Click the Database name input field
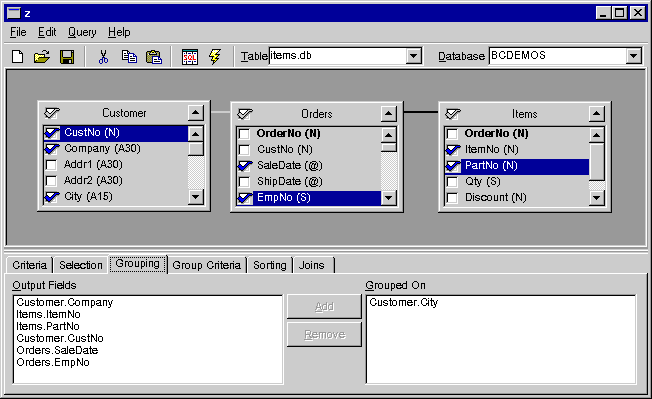The height and width of the screenshot is (399, 652). point(557,56)
